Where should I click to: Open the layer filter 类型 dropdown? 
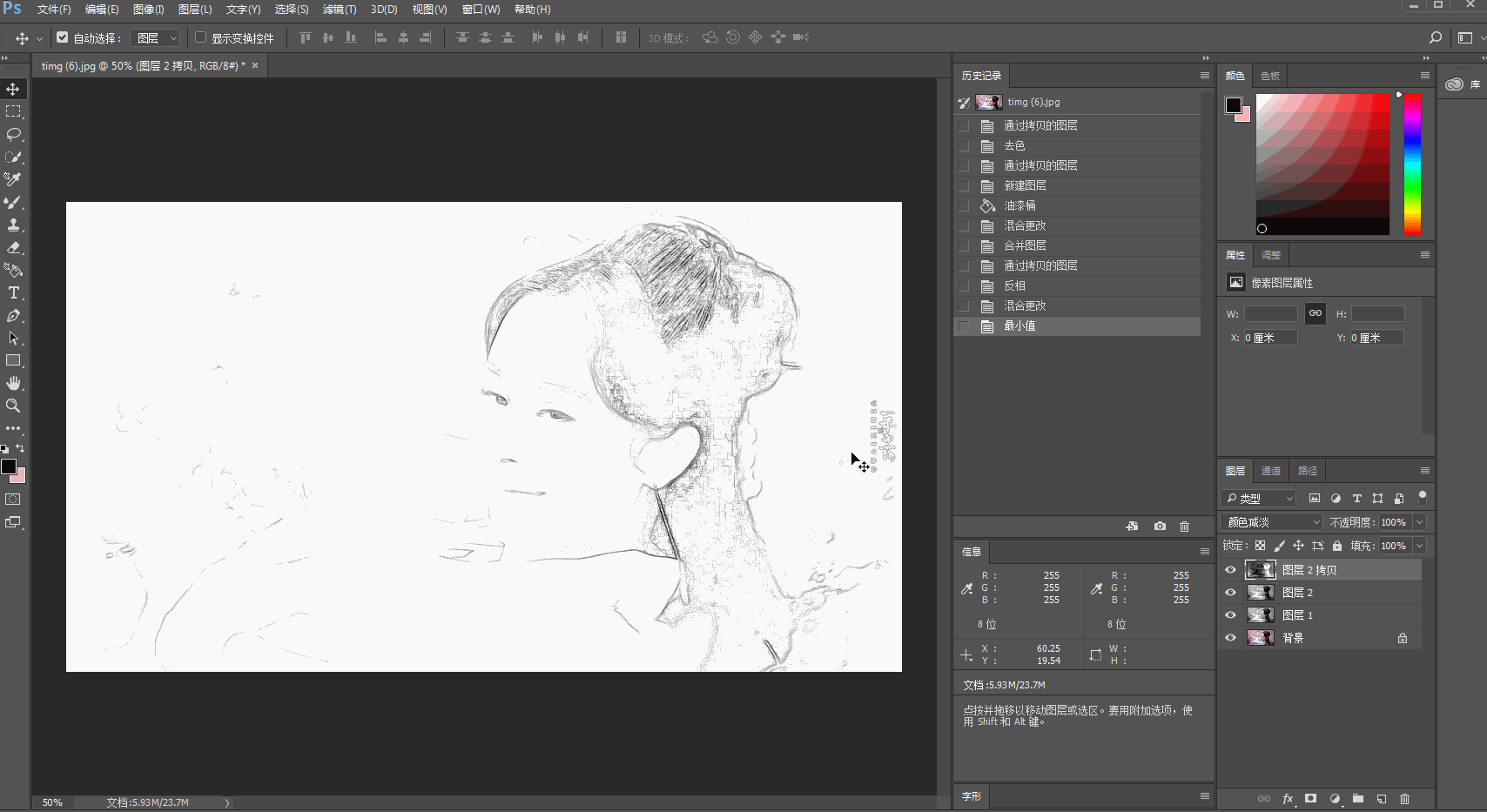pyautogui.click(x=1257, y=498)
